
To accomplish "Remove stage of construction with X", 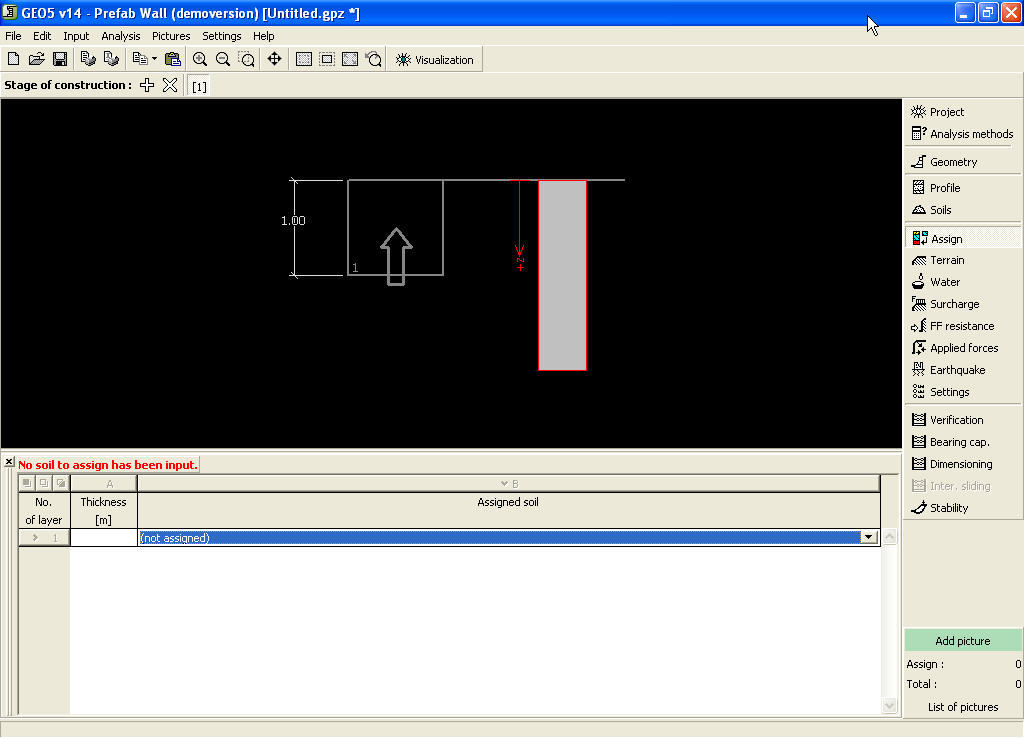I will [x=170, y=86].
